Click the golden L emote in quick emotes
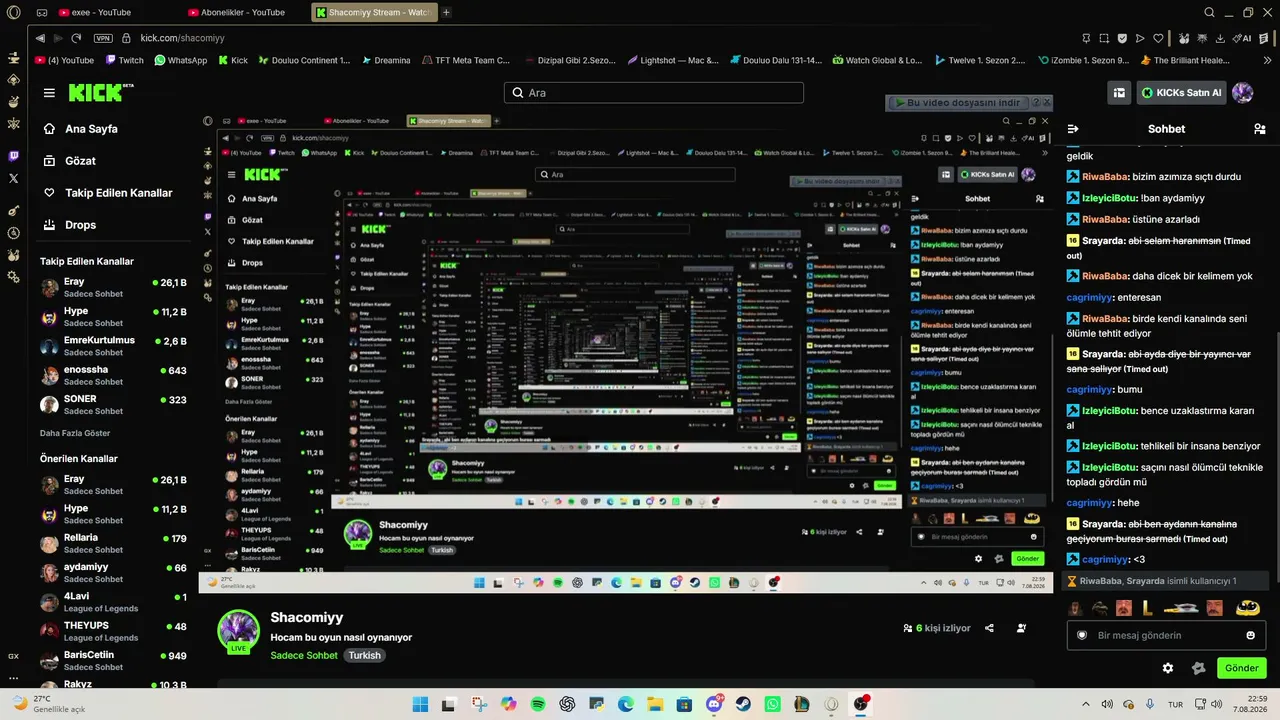The image size is (1280, 720). point(1147,607)
